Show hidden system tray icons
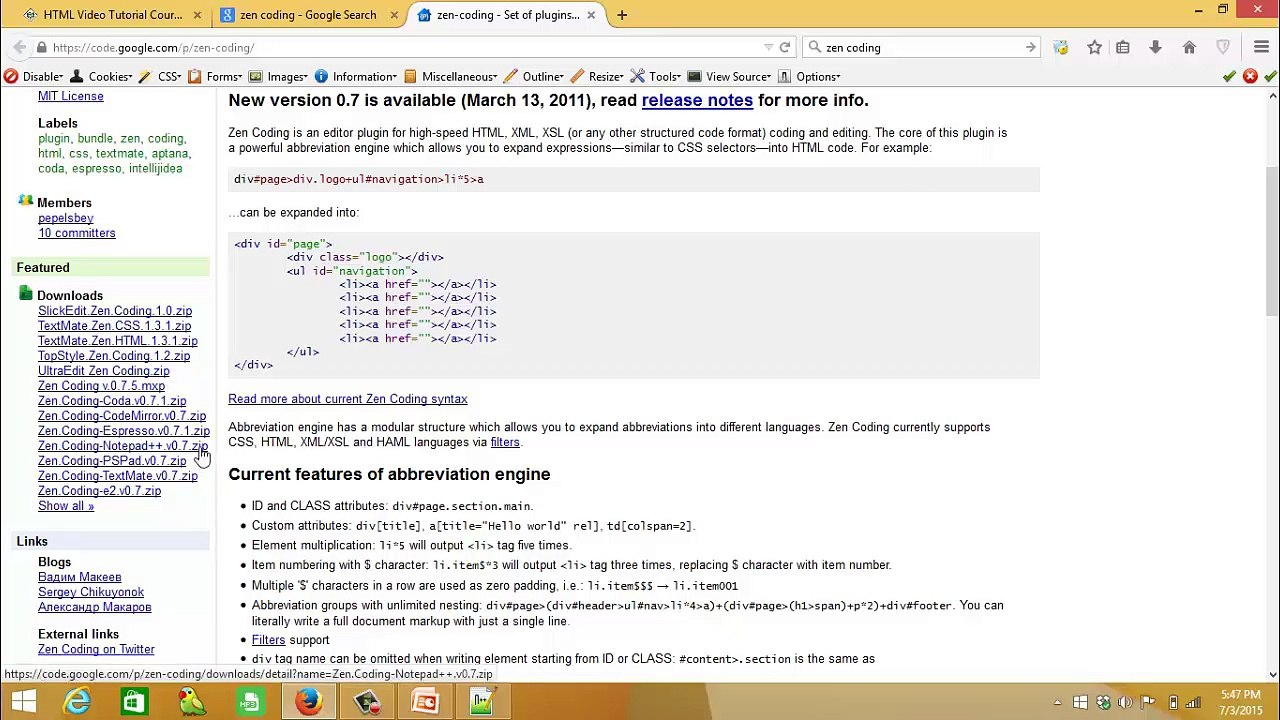Image resolution: width=1280 pixels, height=720 pixels. pos(1057,702)
